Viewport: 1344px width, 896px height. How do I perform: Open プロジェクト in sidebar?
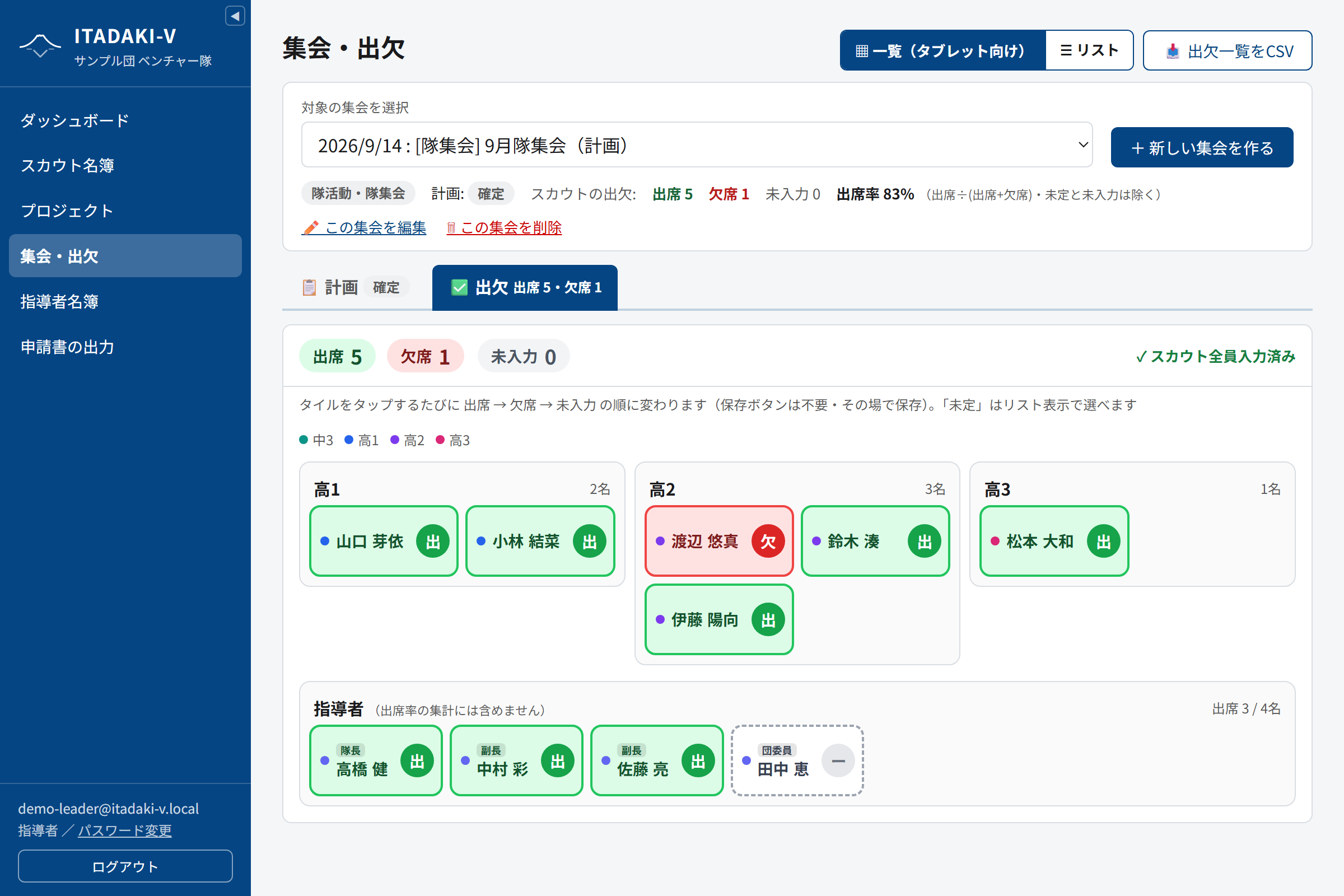(x=125, y=211)
